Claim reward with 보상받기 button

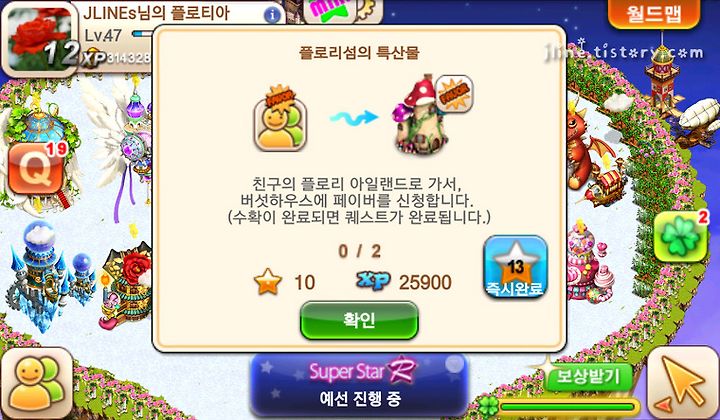(589, 377)
